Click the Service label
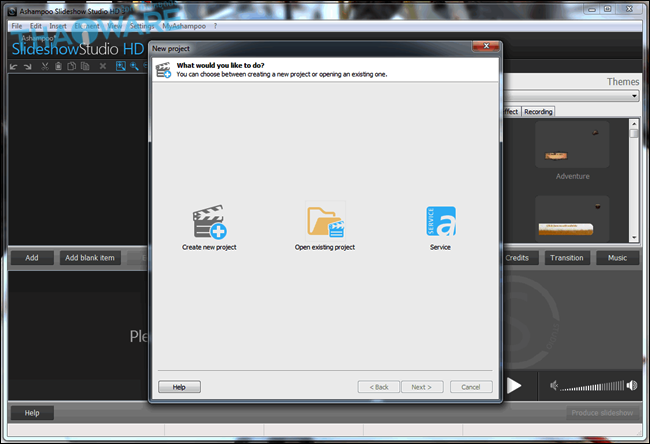Screen dimensions: 650x444 (x=440, y=247)
